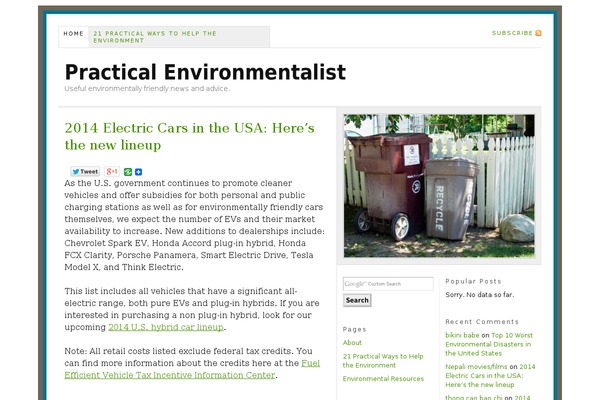The width and height of the screenshot is (600, 400).
Task: Click the recycle bins photo
Action: coord(439,186)
